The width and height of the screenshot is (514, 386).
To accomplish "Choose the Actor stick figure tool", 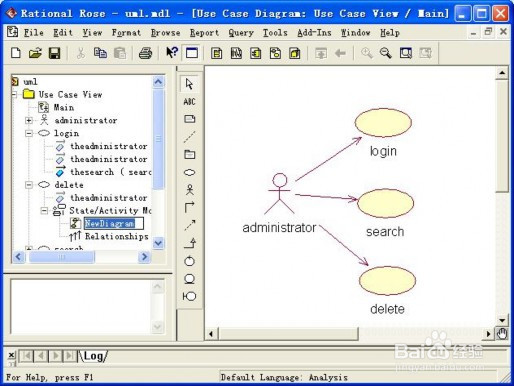I will tap(189, 190).
